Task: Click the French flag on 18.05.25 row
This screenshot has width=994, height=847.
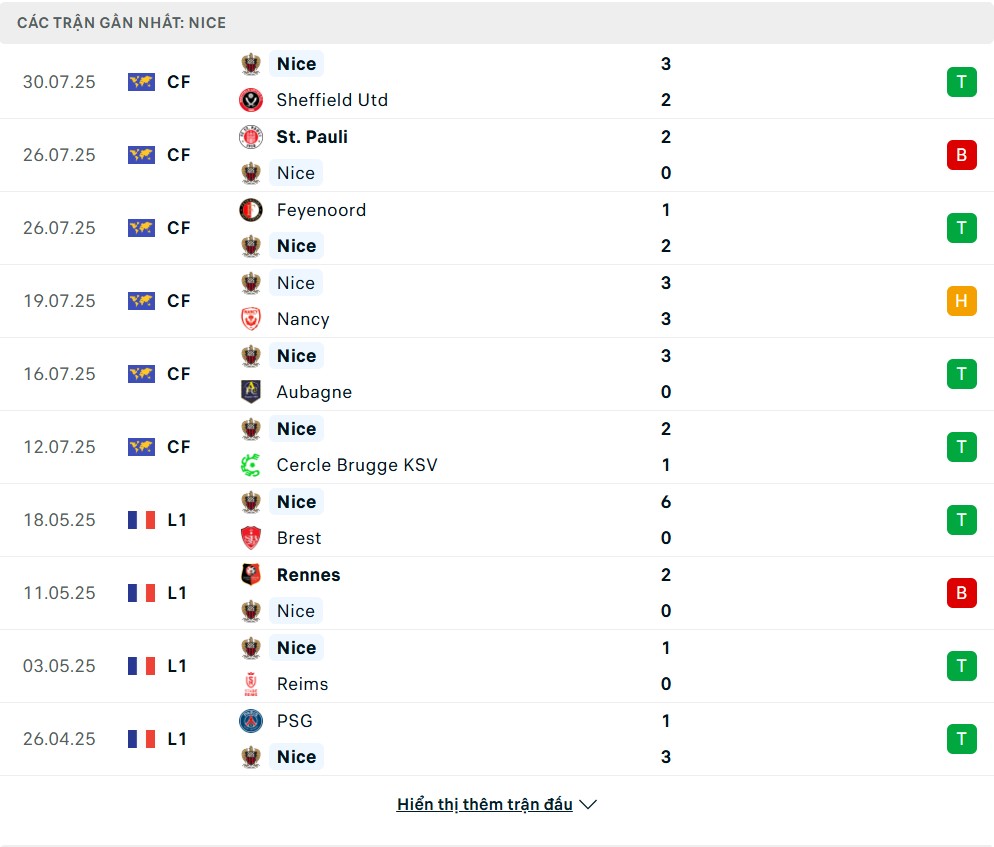Action: pyautogui.click(x=141, y=520)
